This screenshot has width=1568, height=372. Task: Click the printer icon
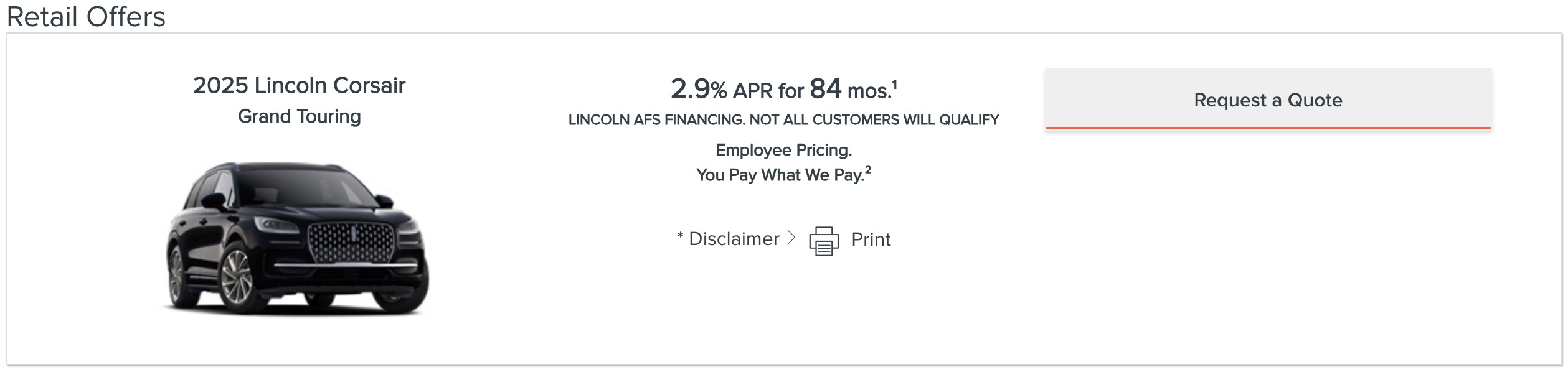pyautogui.click(x=823, y=241)
